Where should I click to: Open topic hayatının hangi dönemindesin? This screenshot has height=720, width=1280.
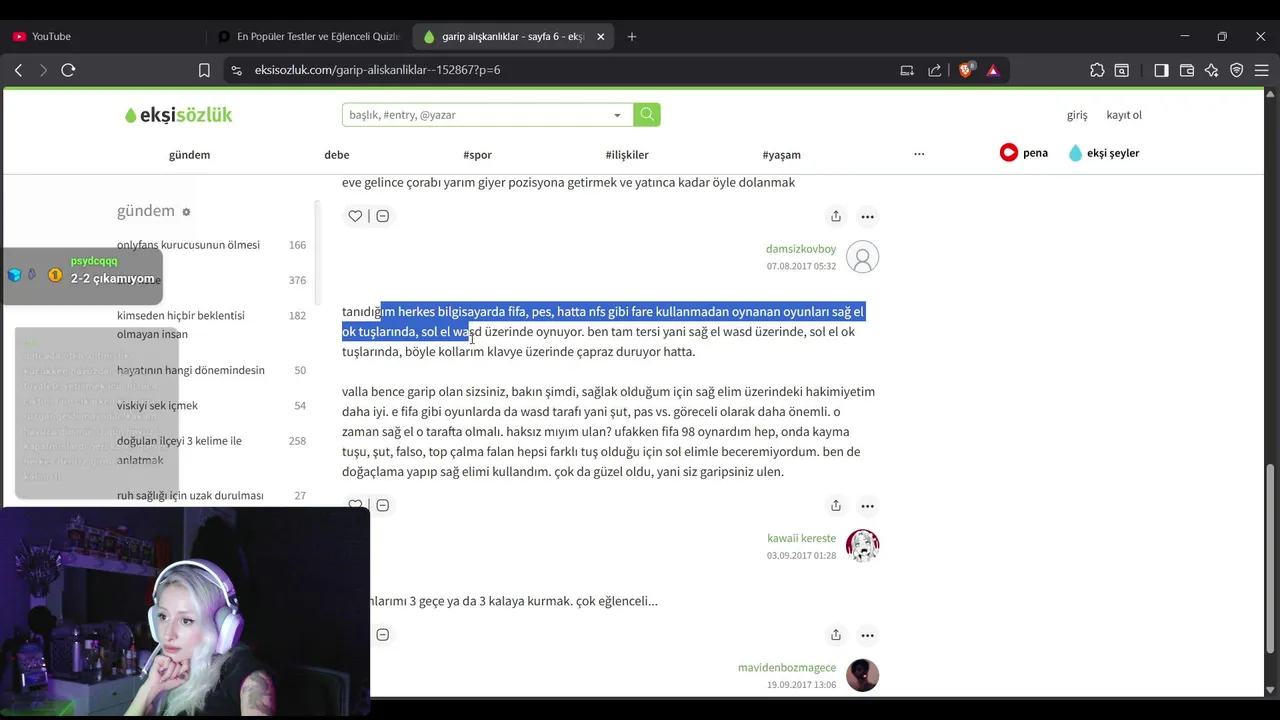pyautogui.click(x=191, y=370)
